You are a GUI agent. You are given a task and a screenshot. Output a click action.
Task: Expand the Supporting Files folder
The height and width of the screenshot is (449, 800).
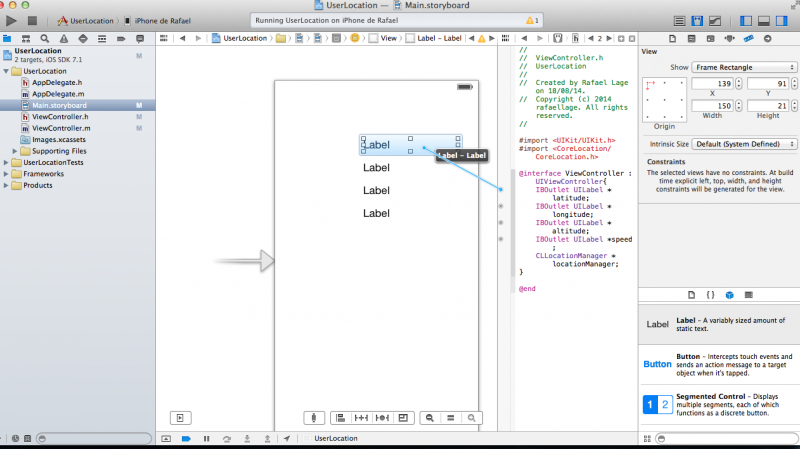click(x=14, y=151)
